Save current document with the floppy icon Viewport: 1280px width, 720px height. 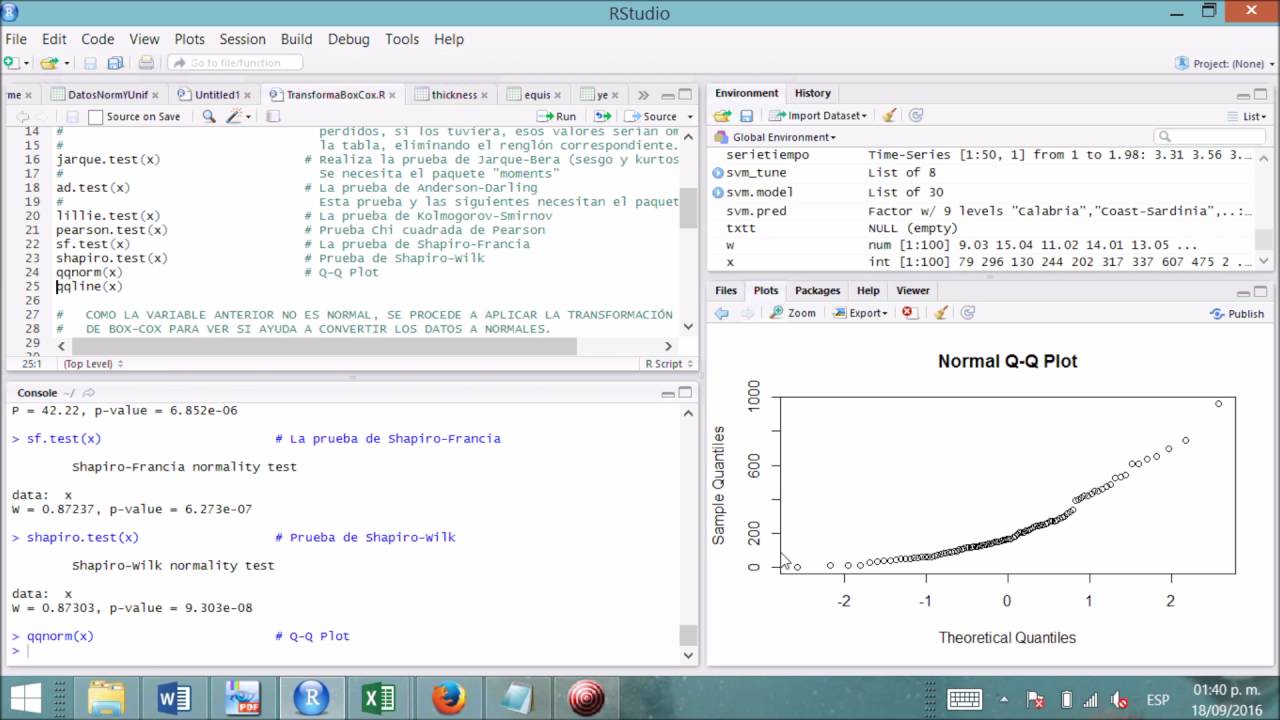(x=90, y=63)
